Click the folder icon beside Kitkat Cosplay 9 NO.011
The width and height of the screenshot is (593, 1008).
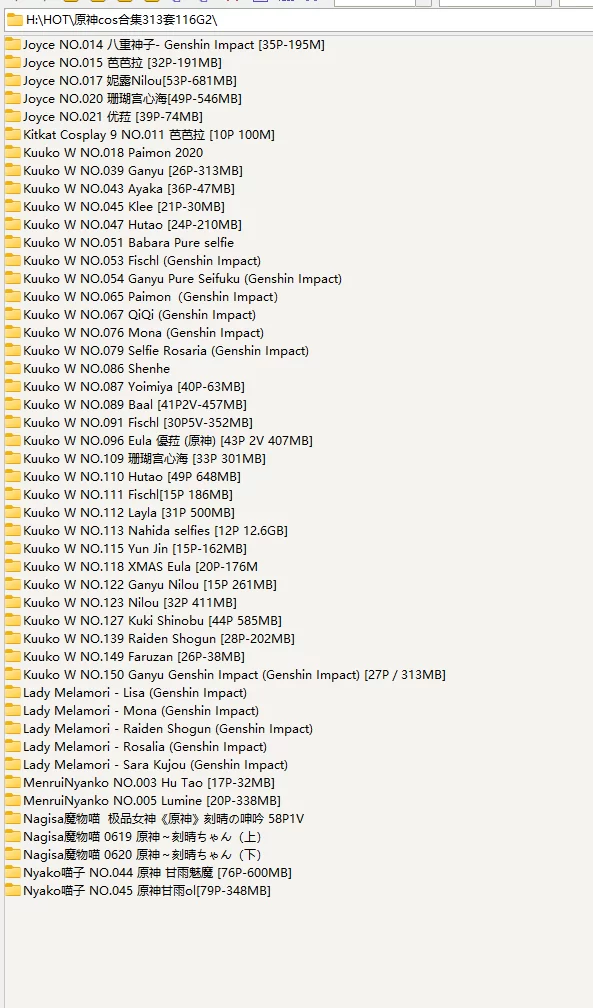(x=13, y=134)
